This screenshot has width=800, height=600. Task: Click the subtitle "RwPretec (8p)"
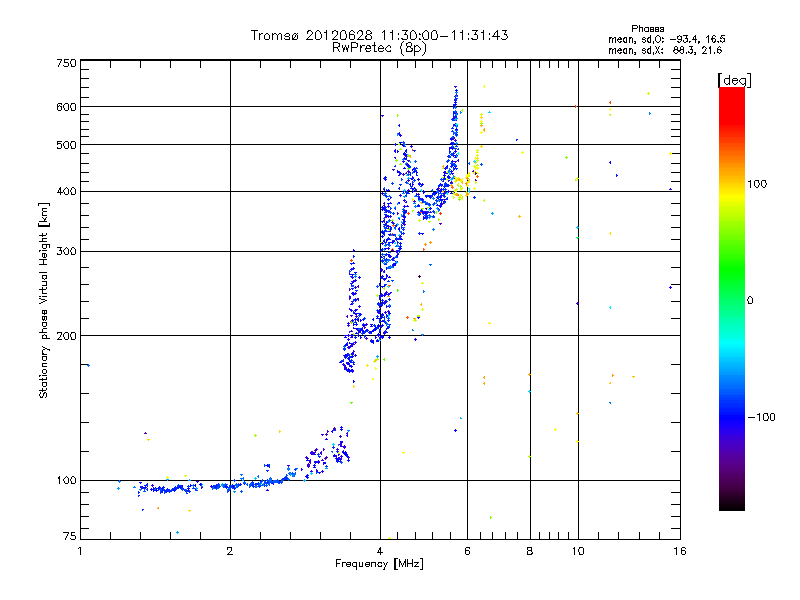coord(379,48)
